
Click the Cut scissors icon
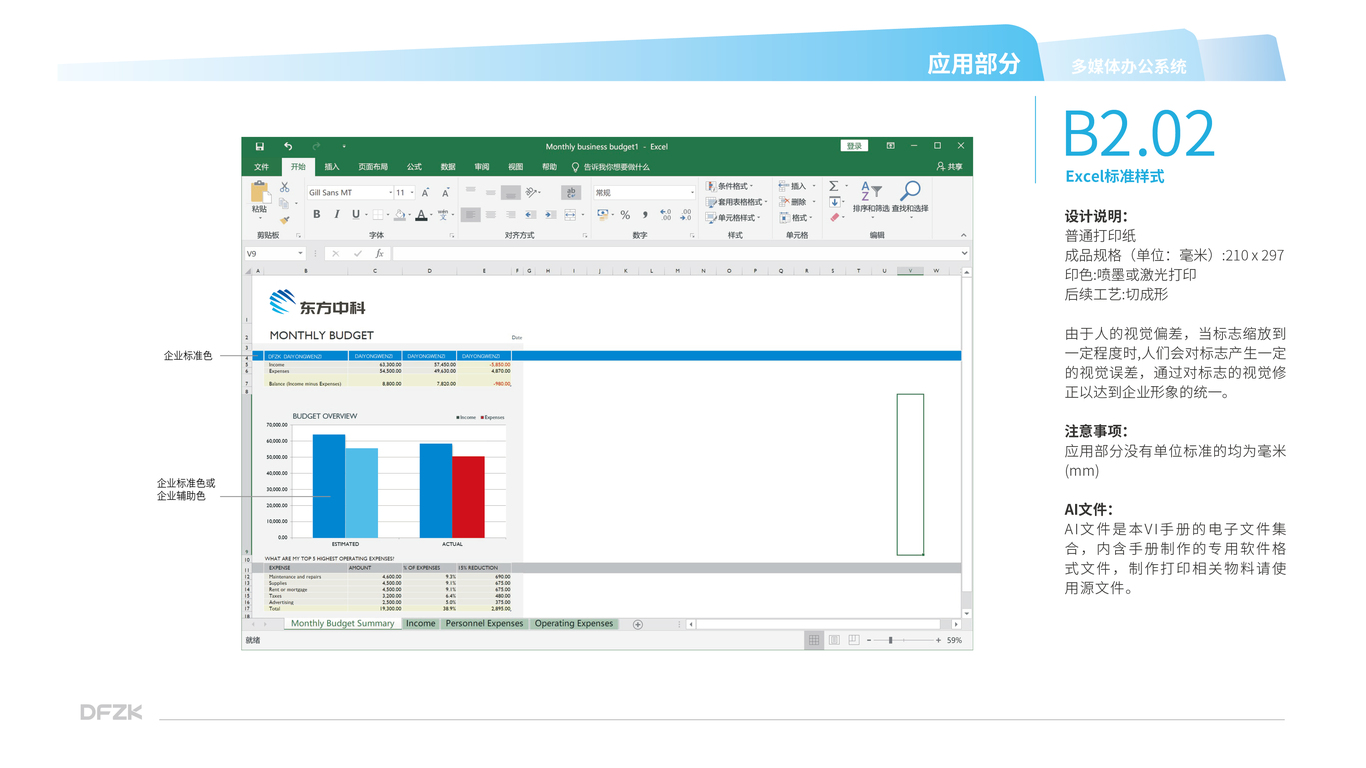pos(285,187)
